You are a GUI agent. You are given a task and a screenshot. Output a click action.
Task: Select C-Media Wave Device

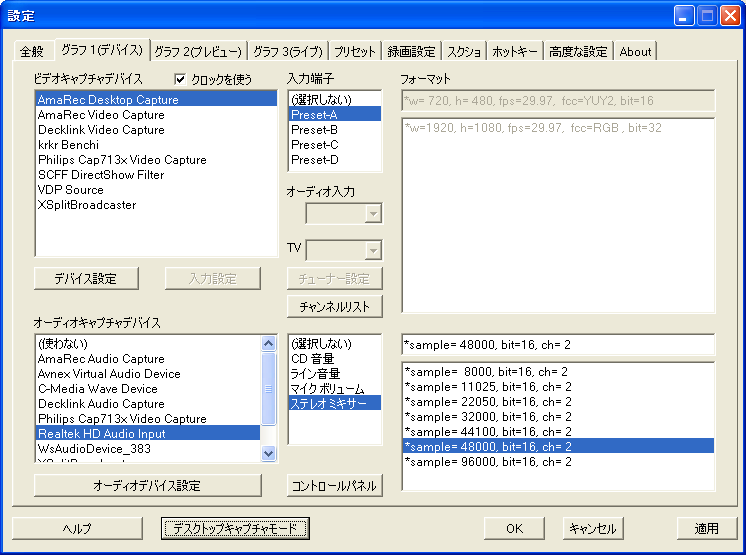[148, 389]
